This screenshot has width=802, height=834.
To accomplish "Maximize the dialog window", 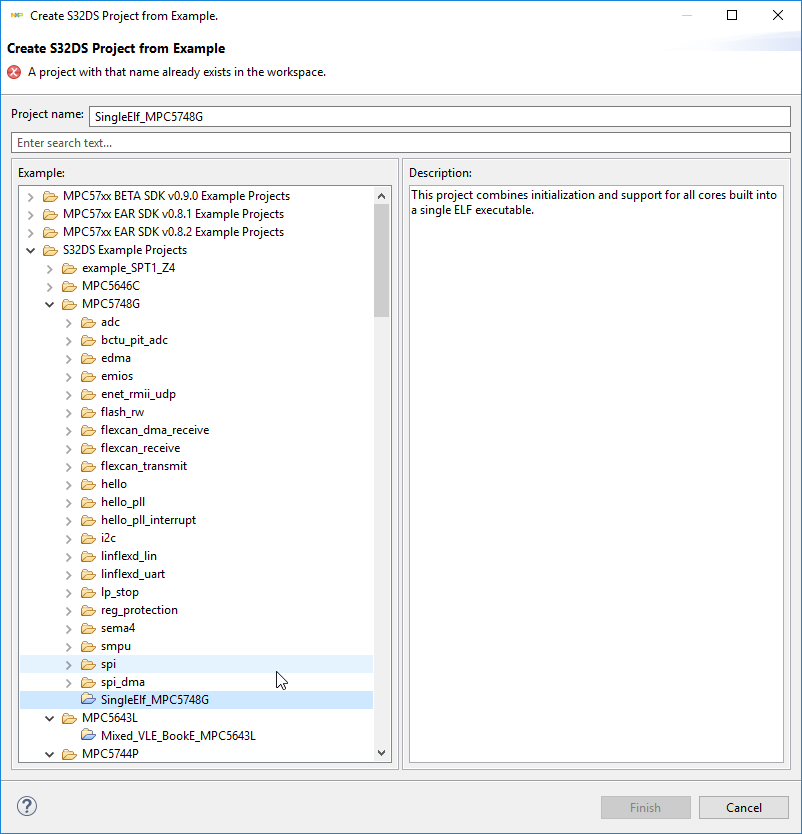I will pyautogui.click(x=732, y=15).
